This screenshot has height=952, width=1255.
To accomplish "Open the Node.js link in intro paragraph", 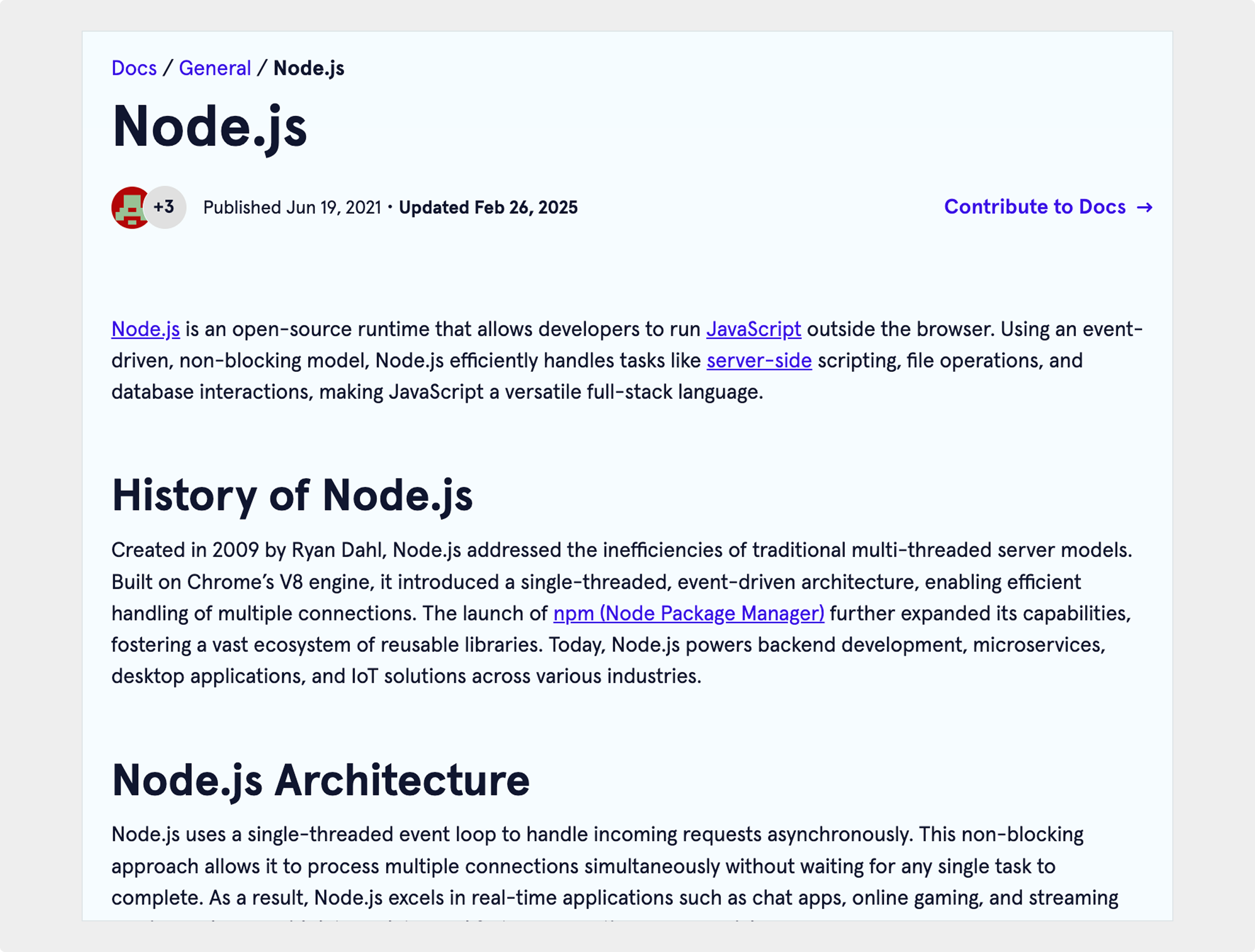I will (x=145, y=329).
